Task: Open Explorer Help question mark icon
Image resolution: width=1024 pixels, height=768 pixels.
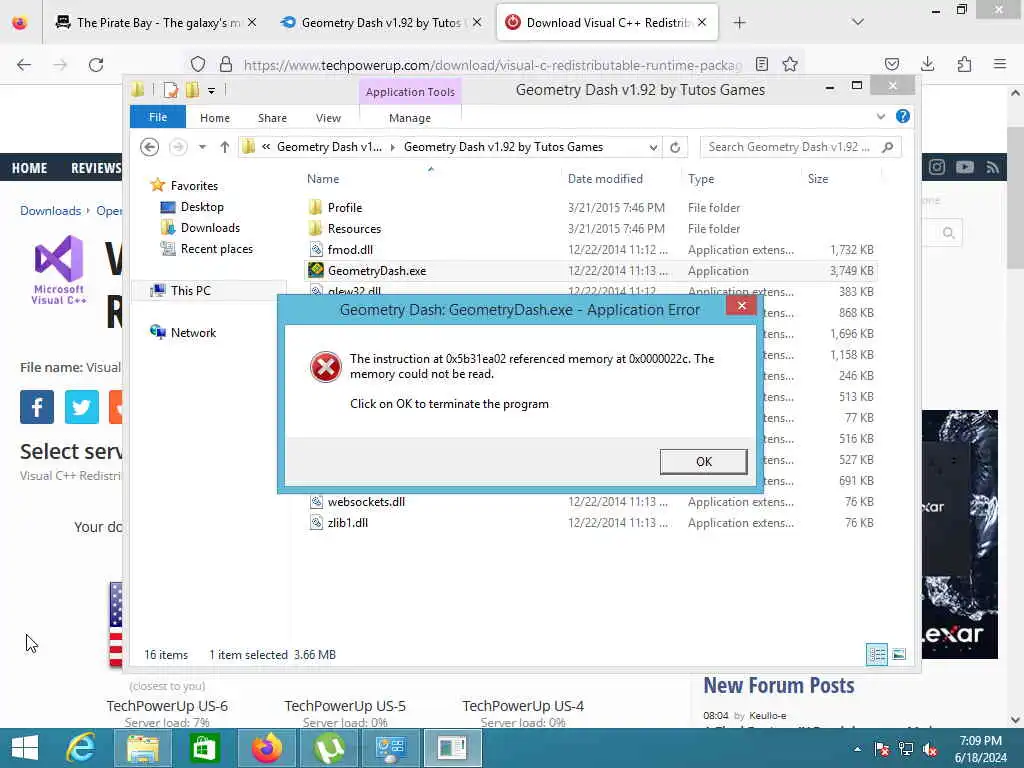Action: pyautogui.click(x=903, y=116)
